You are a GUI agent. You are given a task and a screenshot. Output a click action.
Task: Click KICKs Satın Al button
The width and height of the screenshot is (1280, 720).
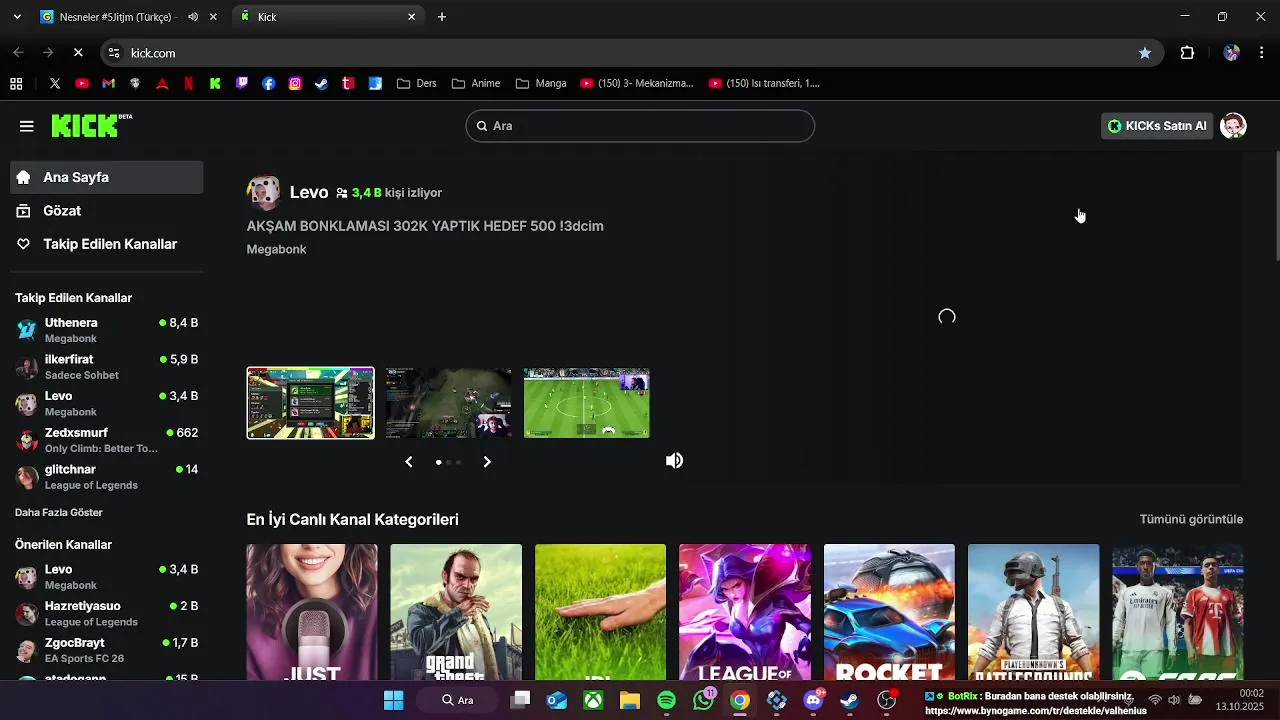pos(1157,126)
